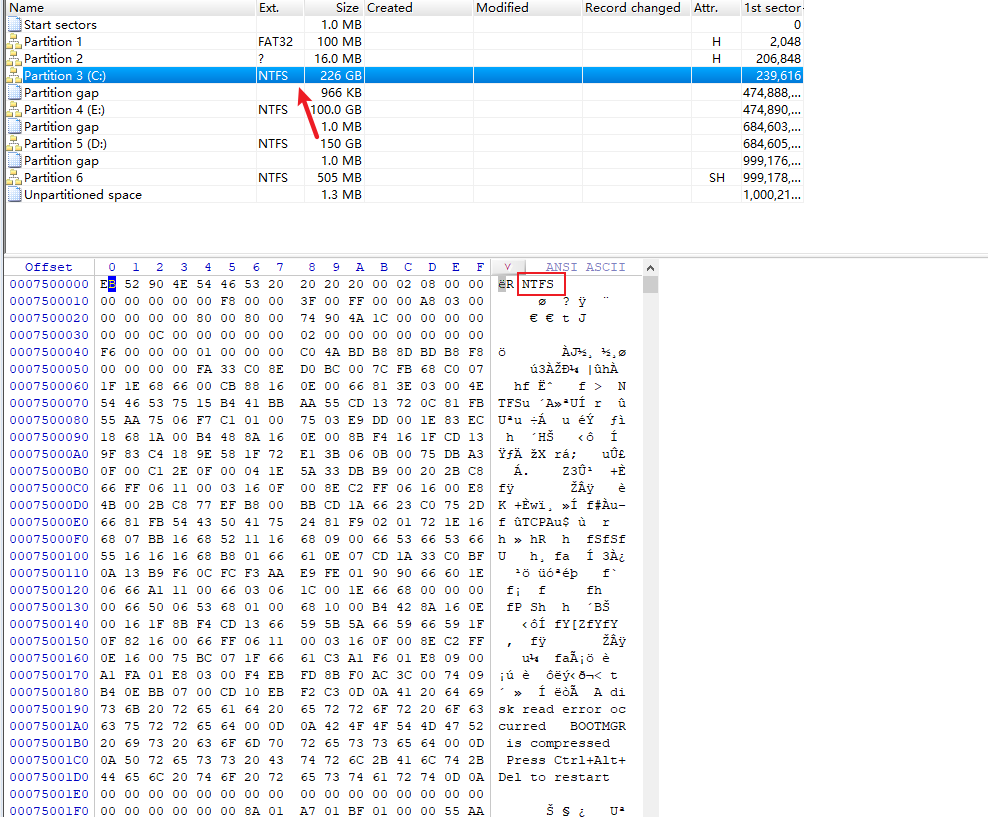The height and width of the screenshot is (817, 988).
Task: Click the Created column header
Action: click(x=390, y=7)
